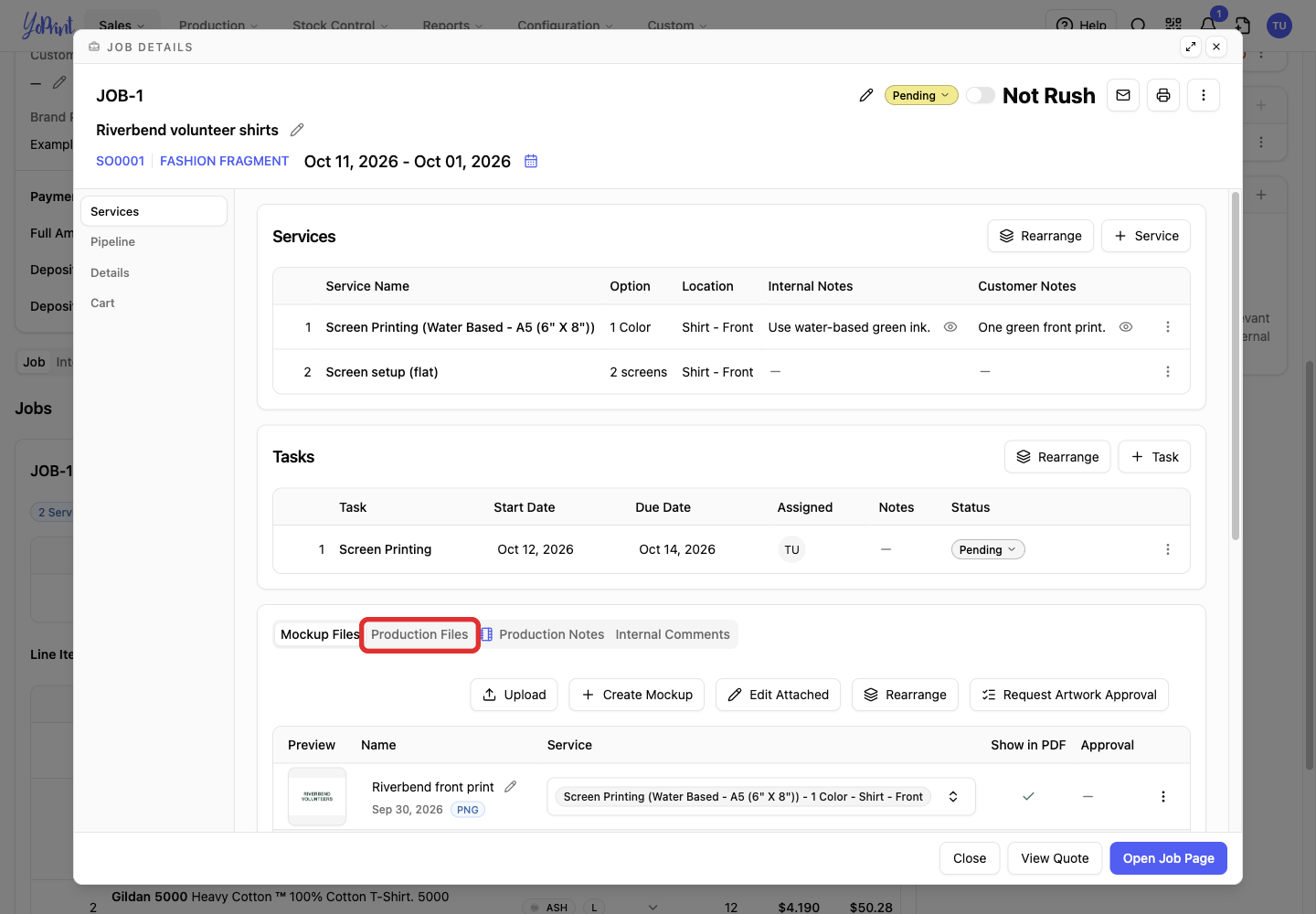Edit job JOB-1 with the pencil icon
The height and width of the screenshot is (914, 1316).
tap(866, 95)
